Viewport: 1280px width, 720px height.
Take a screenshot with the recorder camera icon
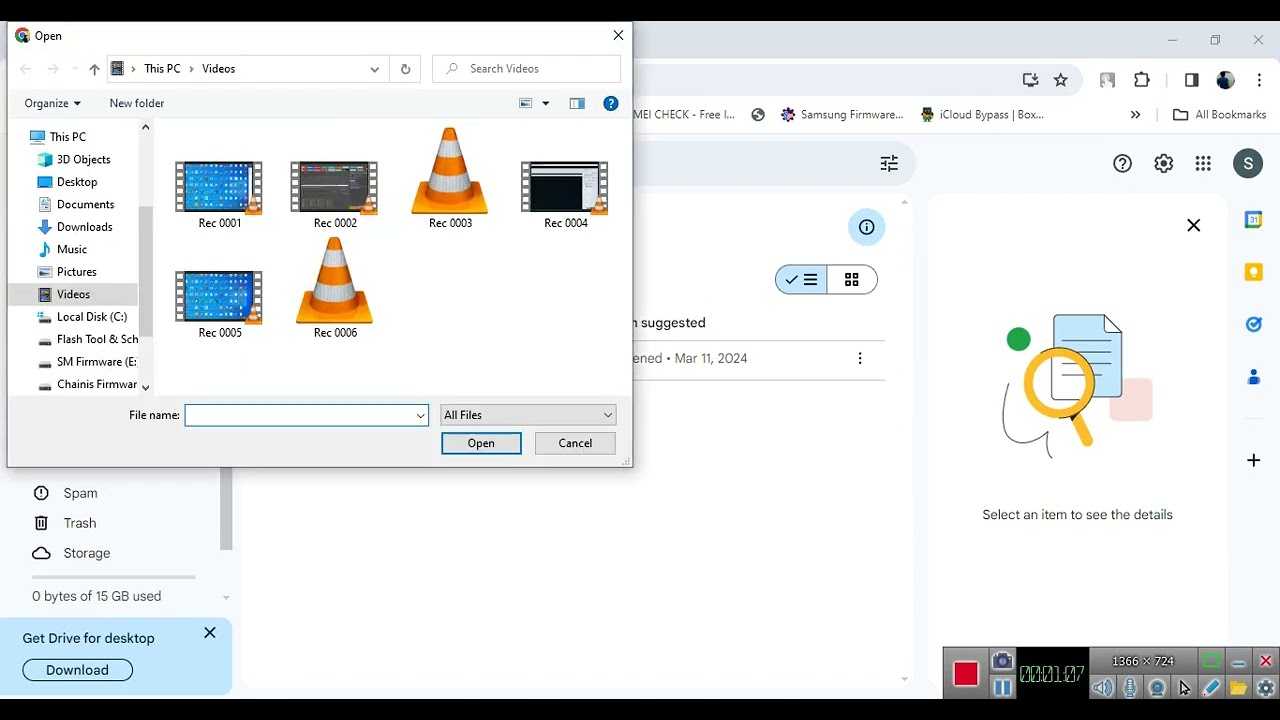click(x=1002, y=661)
